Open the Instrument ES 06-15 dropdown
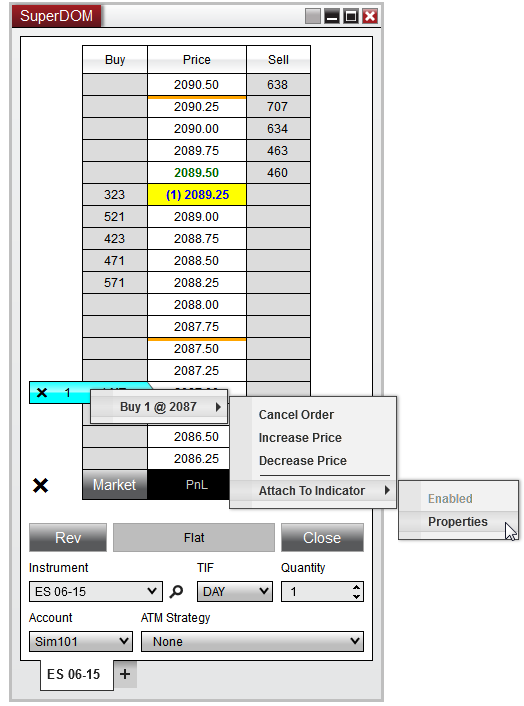This screenshot has height=706, width=524. [96, 591]
